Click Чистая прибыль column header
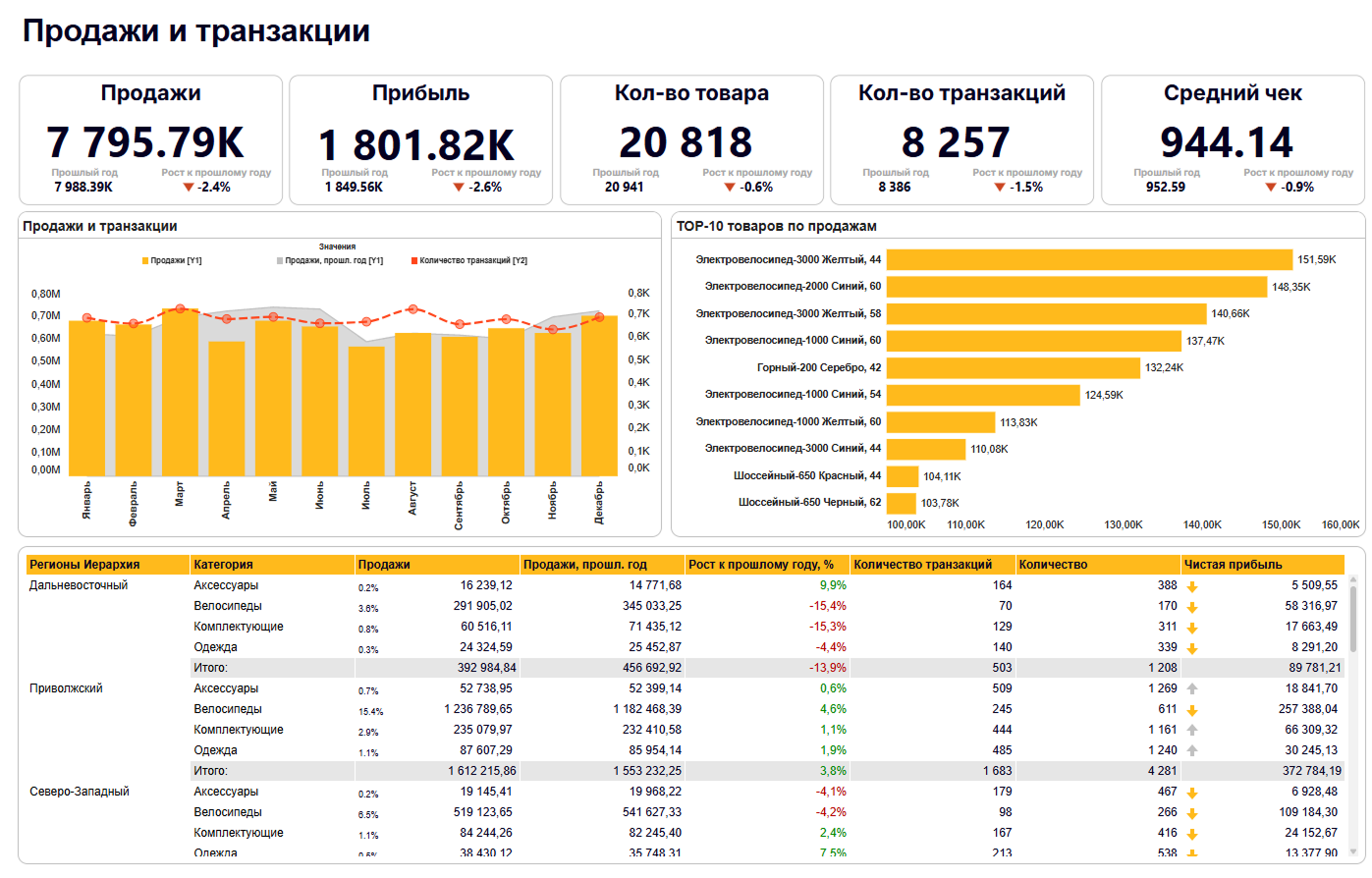Viewport: 1372px width, 878px height. [x=1233, y=565]
